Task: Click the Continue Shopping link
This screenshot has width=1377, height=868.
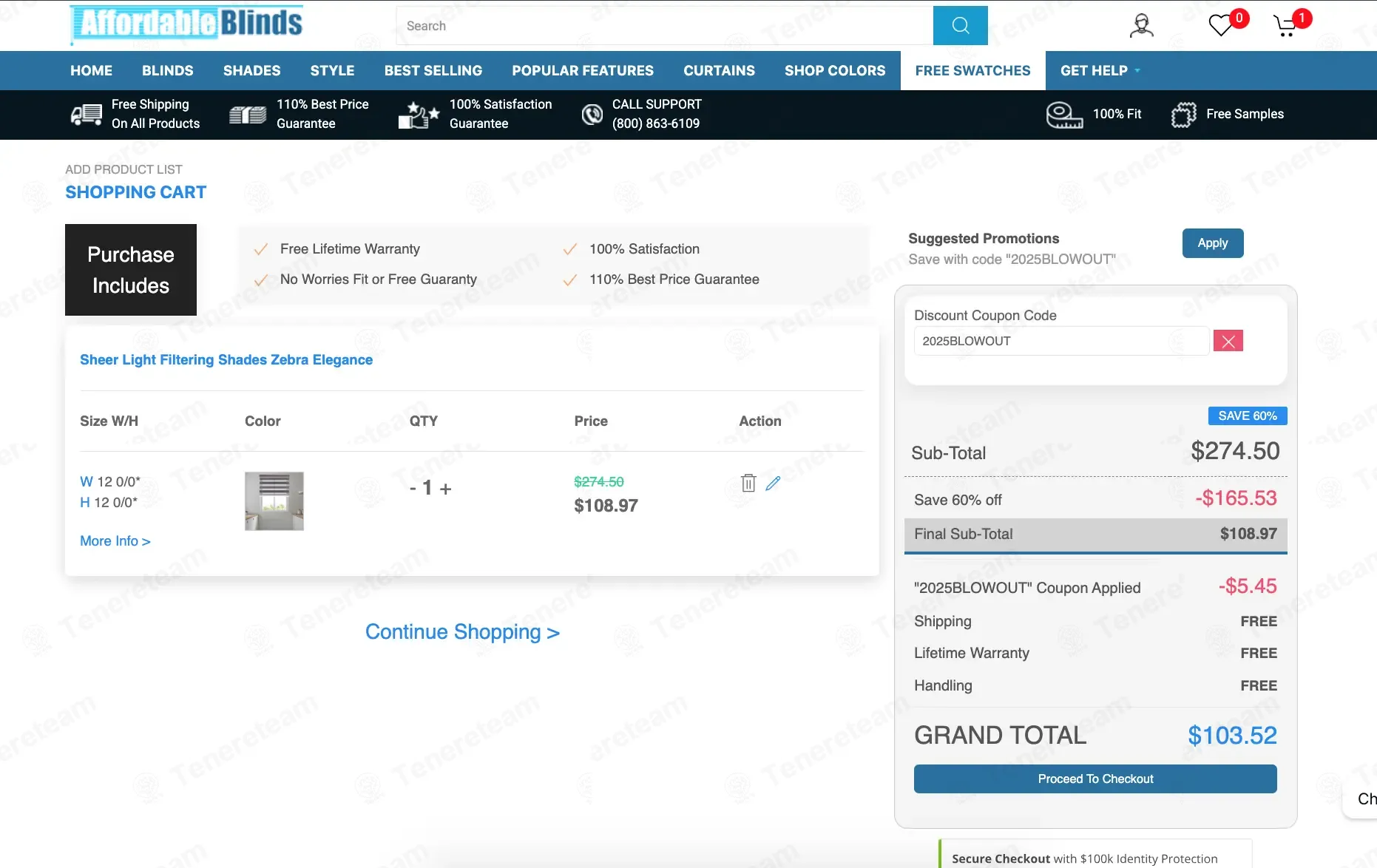Action: (x=462, y=632)
